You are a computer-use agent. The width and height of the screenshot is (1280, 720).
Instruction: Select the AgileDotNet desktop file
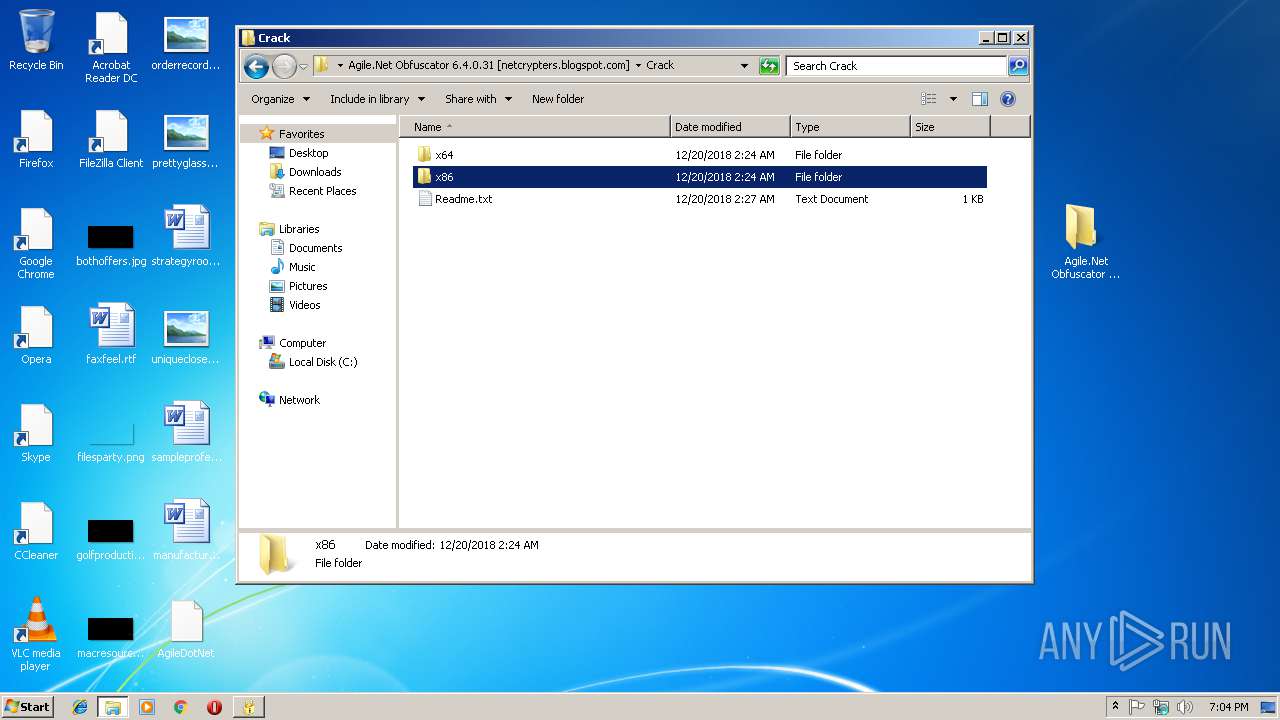(x=186, y=628)
